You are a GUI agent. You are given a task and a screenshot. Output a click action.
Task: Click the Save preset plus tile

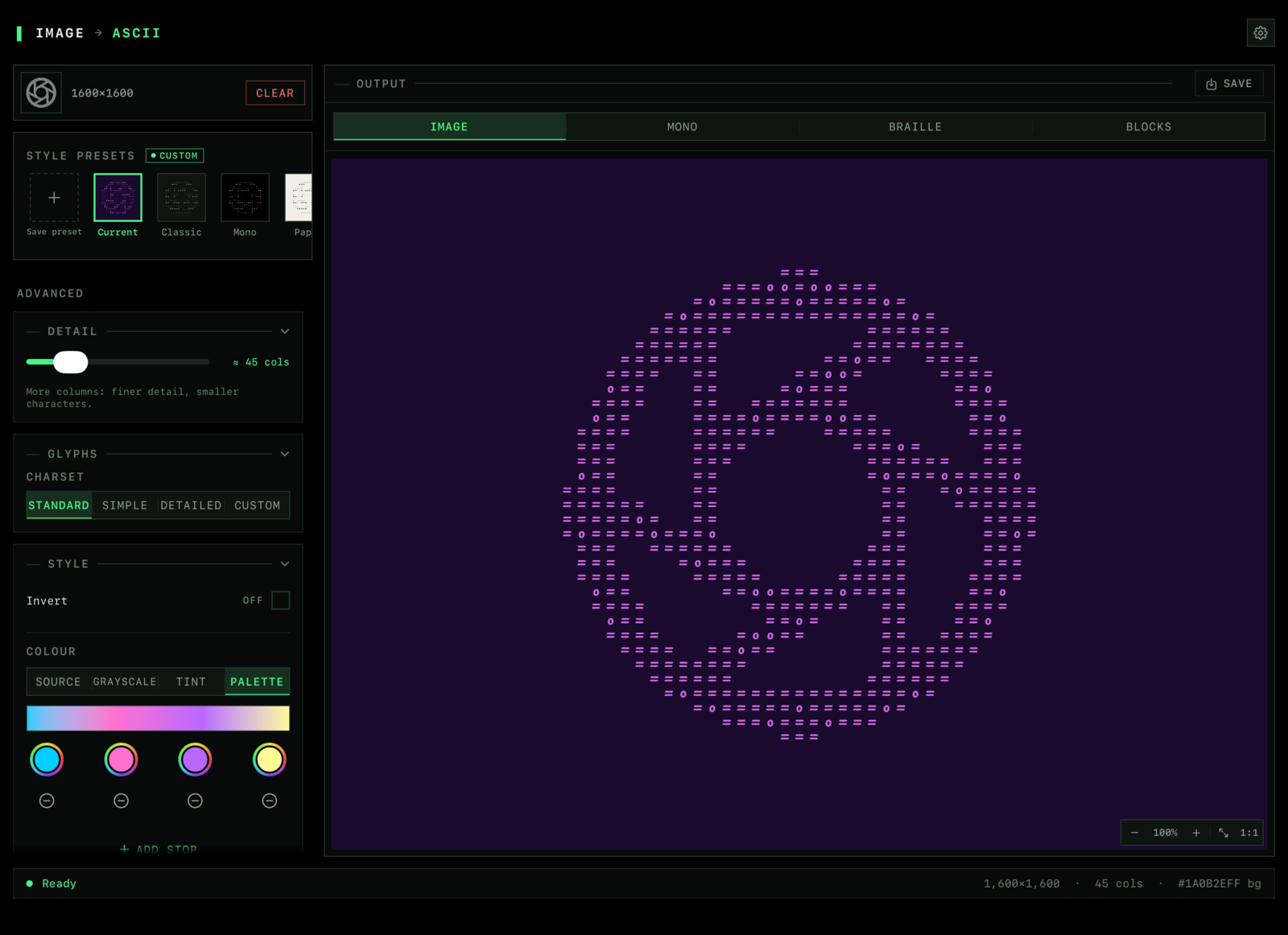point(54,197)
